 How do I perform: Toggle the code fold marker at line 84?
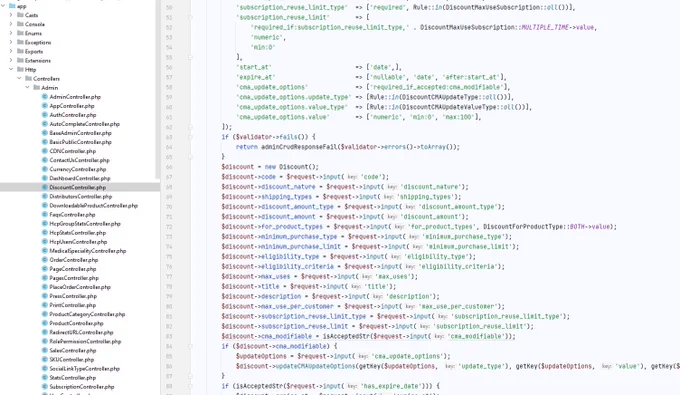click(x=190, y=346)
